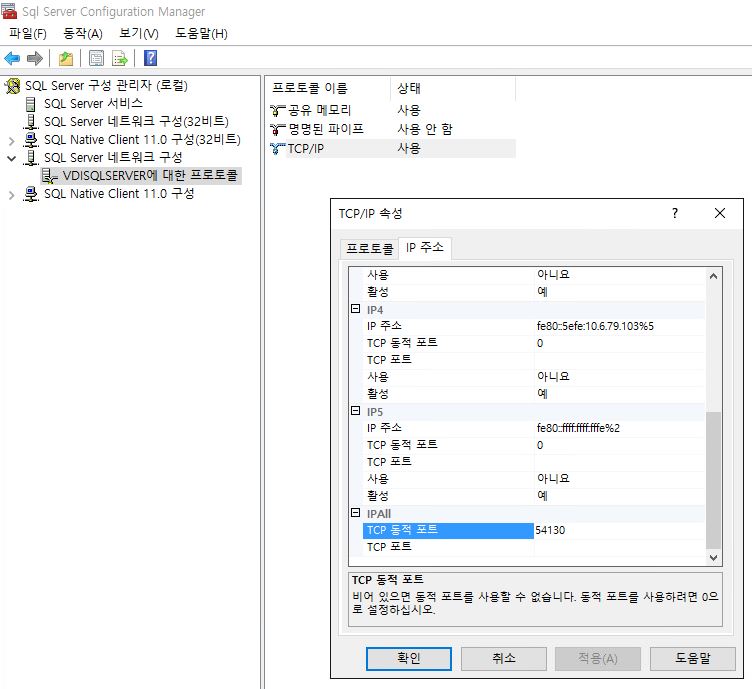
Task: Click the Export list toolbar icon
Action: coord(120,58)
